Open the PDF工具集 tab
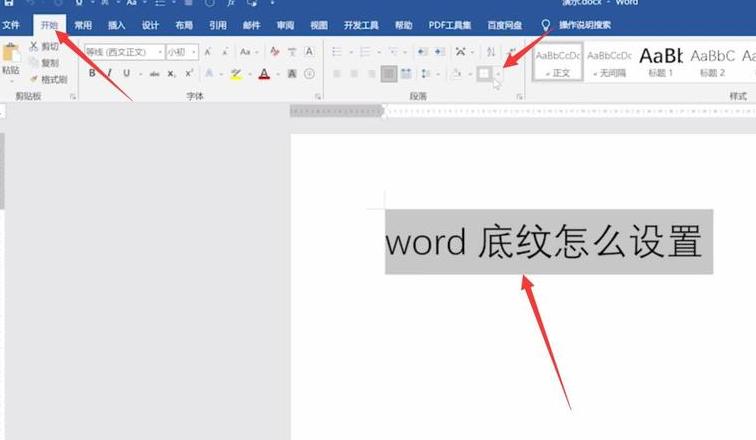The image size is (756, 440). pos(449,25)
